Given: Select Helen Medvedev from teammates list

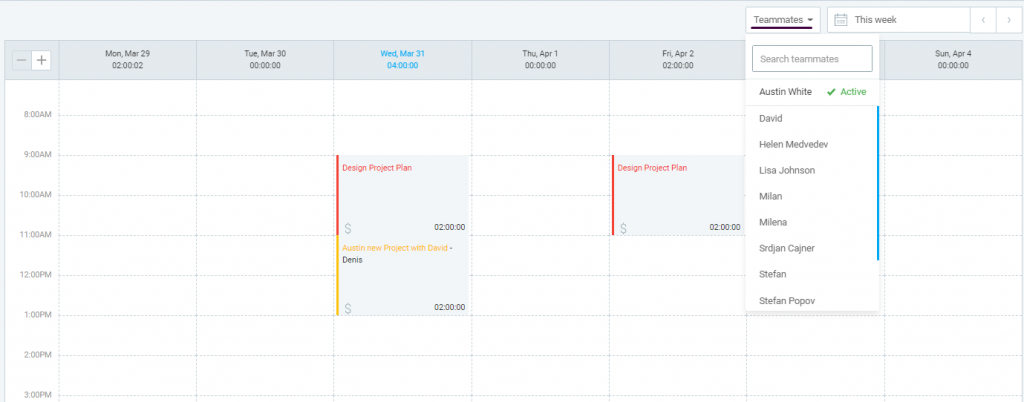Looking at the screenshot, I should click(x=793, y=144).
